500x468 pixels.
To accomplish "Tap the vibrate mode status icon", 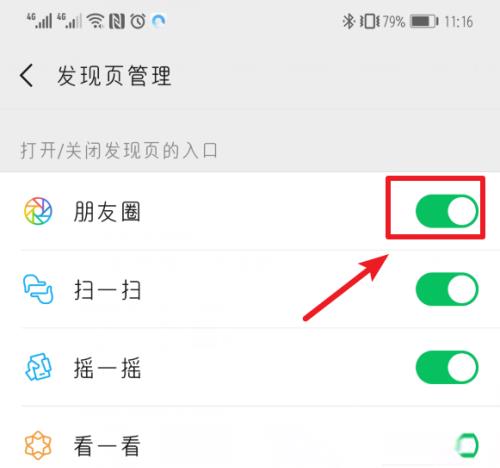I will (x=370, y=22).
